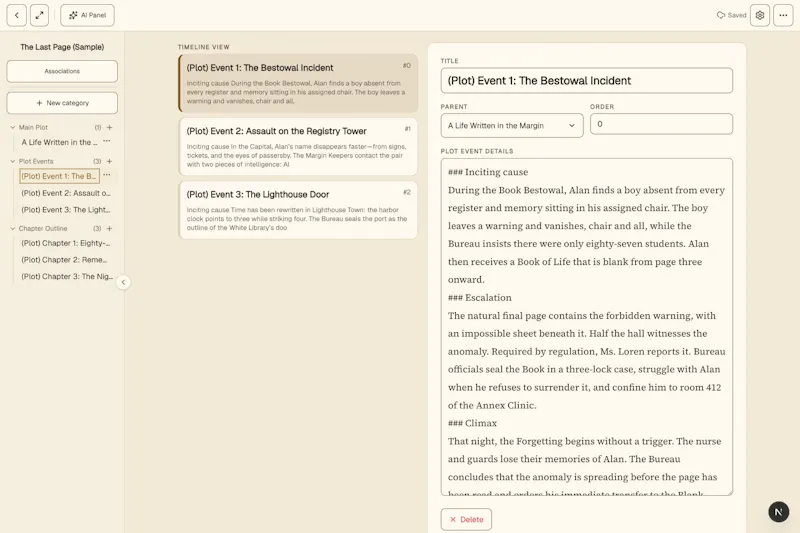The image size is (800, 533).
Task: Open the settings gear icon
Action: click(x=760, y=15)
